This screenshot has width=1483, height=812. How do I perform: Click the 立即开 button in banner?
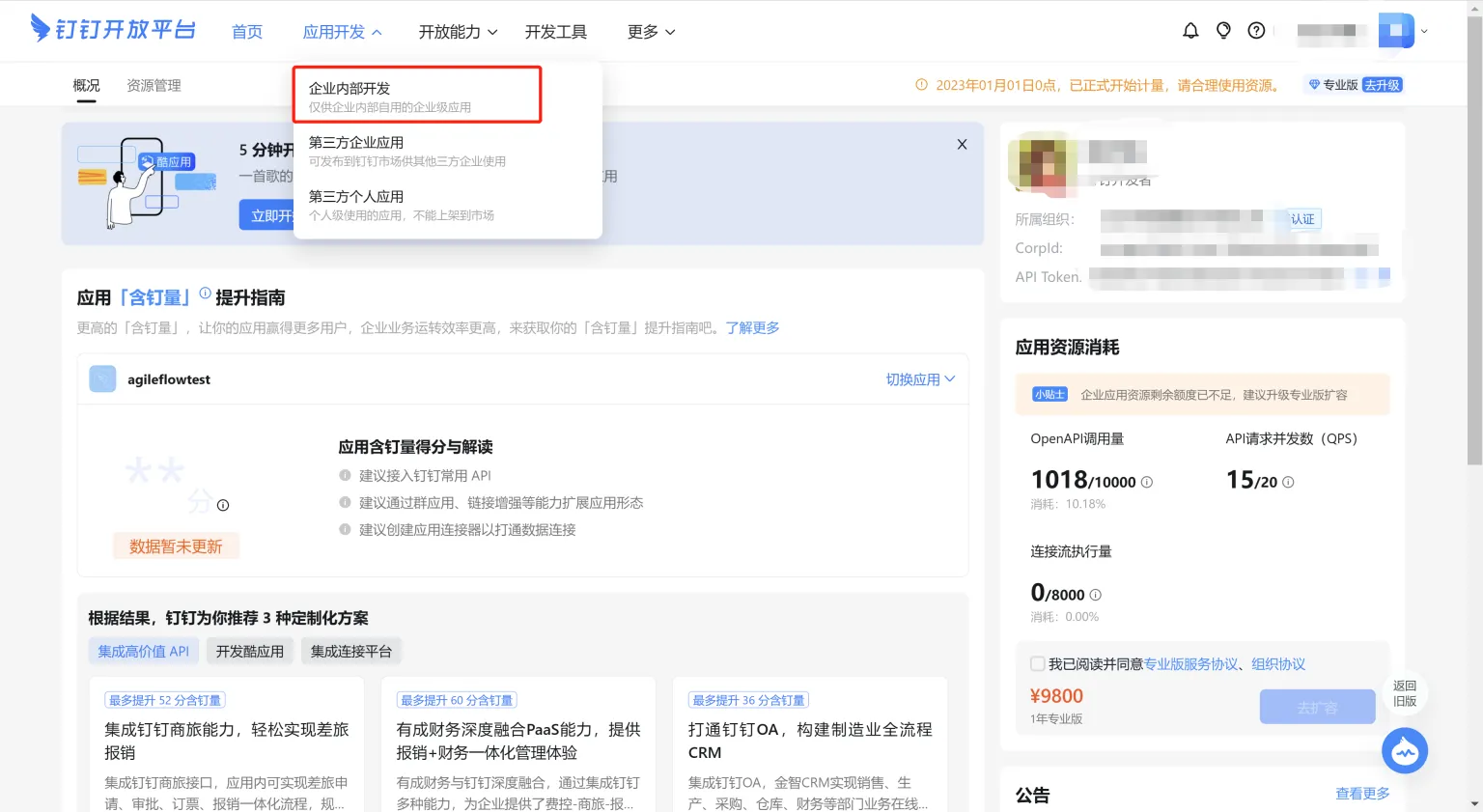click(267, 215)
